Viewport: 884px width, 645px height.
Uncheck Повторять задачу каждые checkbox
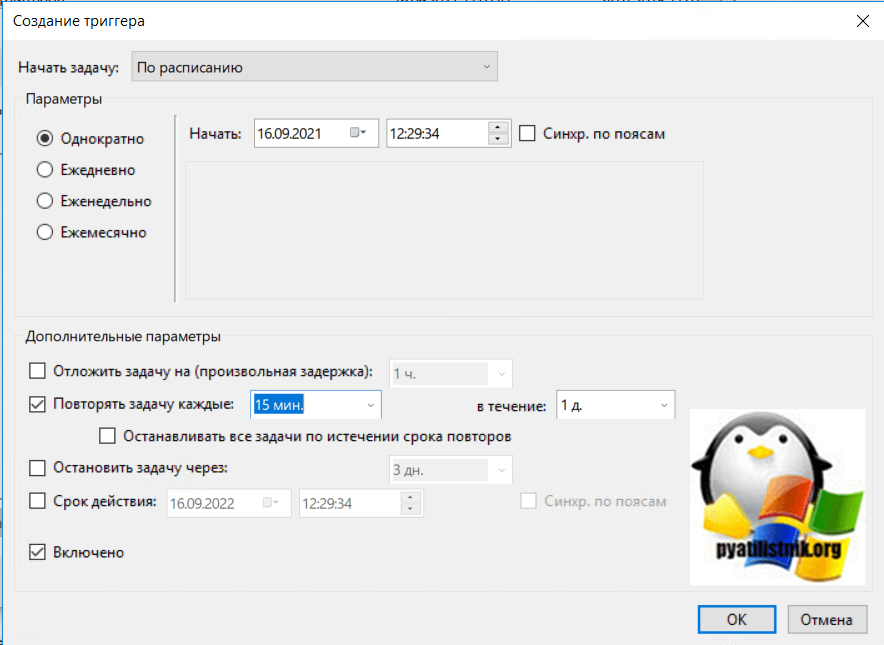tap(38, 404)
